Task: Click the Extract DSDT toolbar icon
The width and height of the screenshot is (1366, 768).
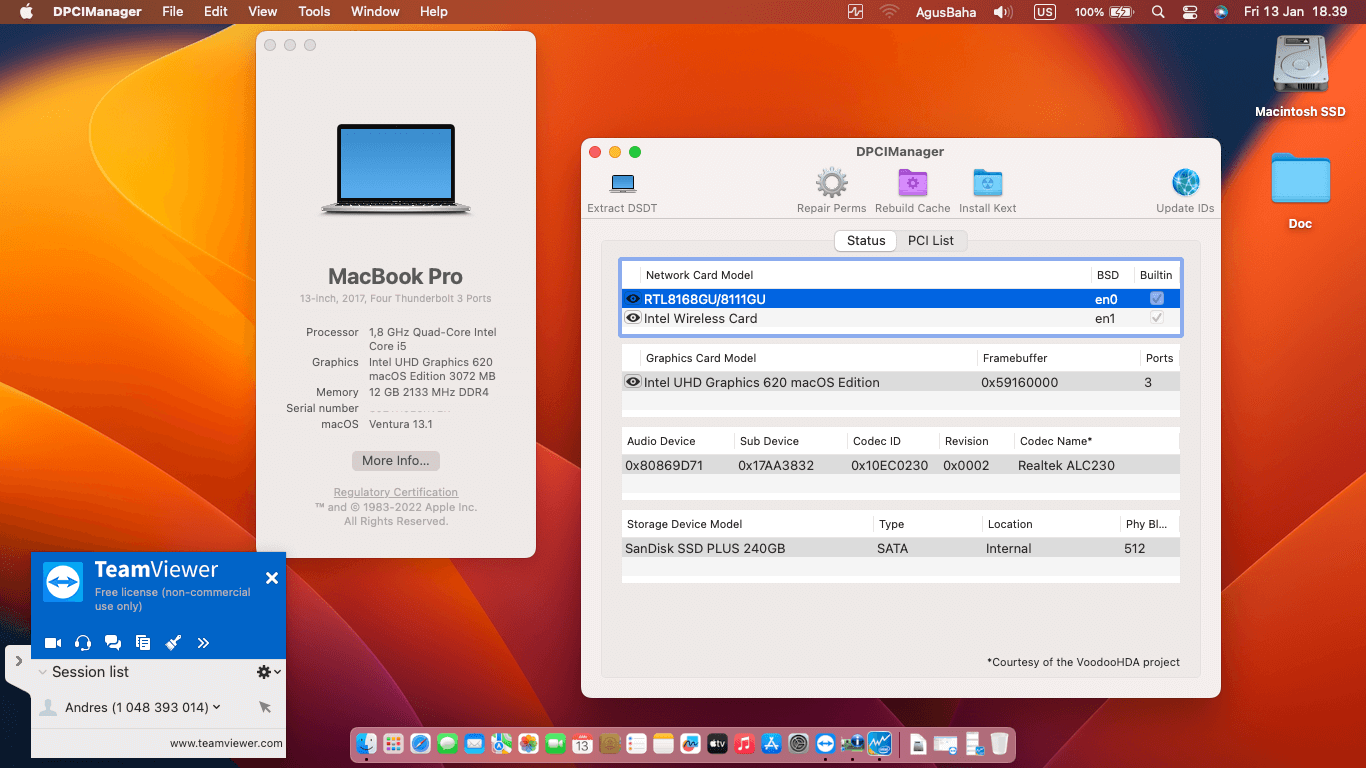Action: tap(622, 184)
